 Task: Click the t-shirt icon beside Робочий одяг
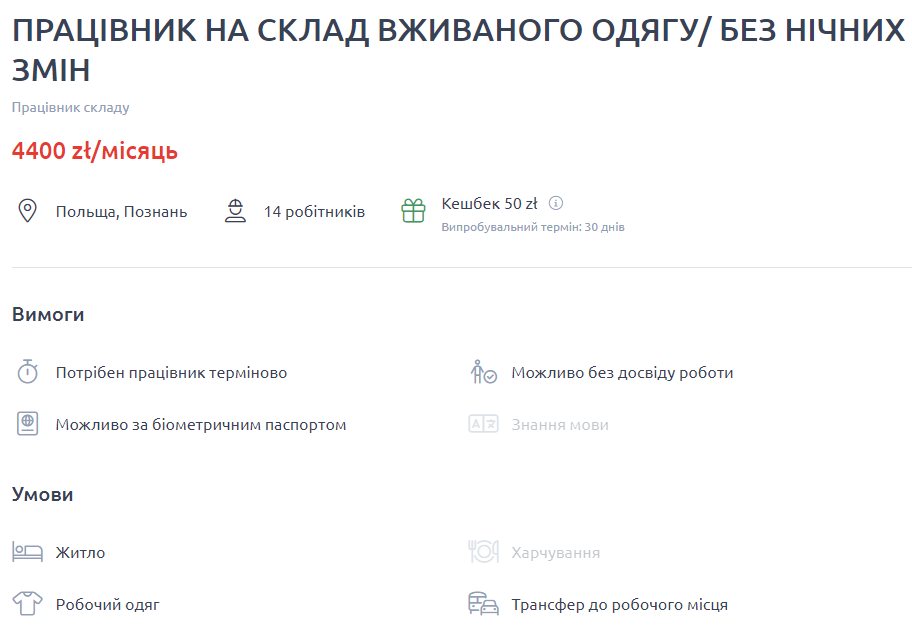tap(28, 603)
